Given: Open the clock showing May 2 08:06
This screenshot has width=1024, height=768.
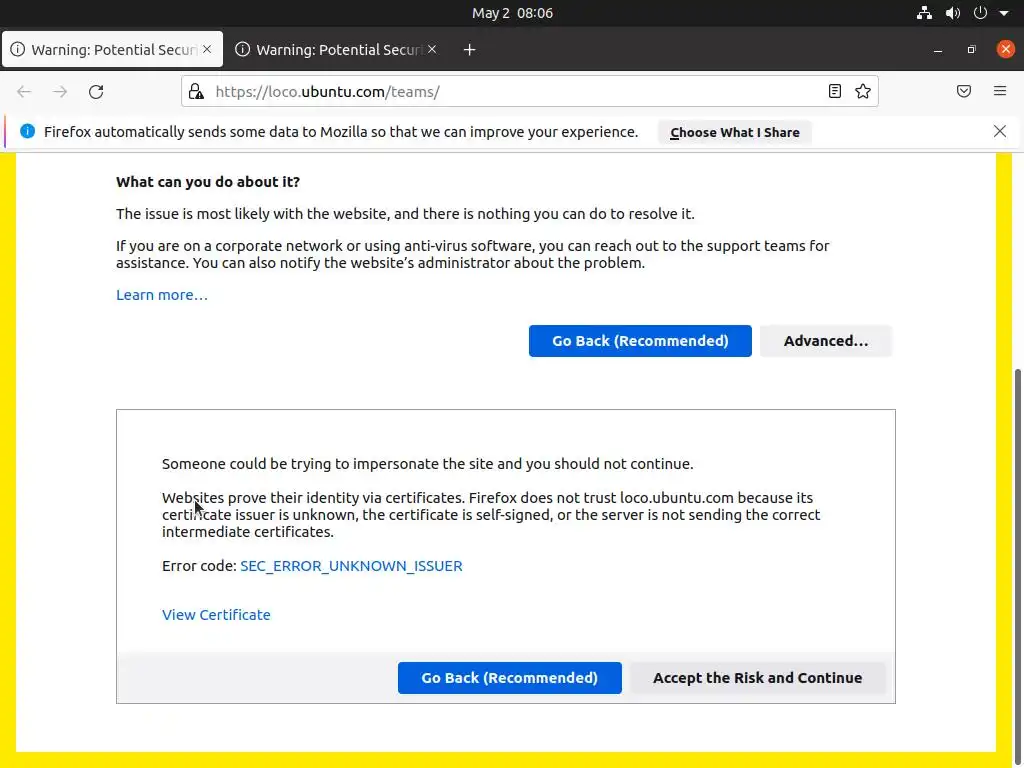Looking at the screenshot, I should pyautogui.click(x=512, y=13).
